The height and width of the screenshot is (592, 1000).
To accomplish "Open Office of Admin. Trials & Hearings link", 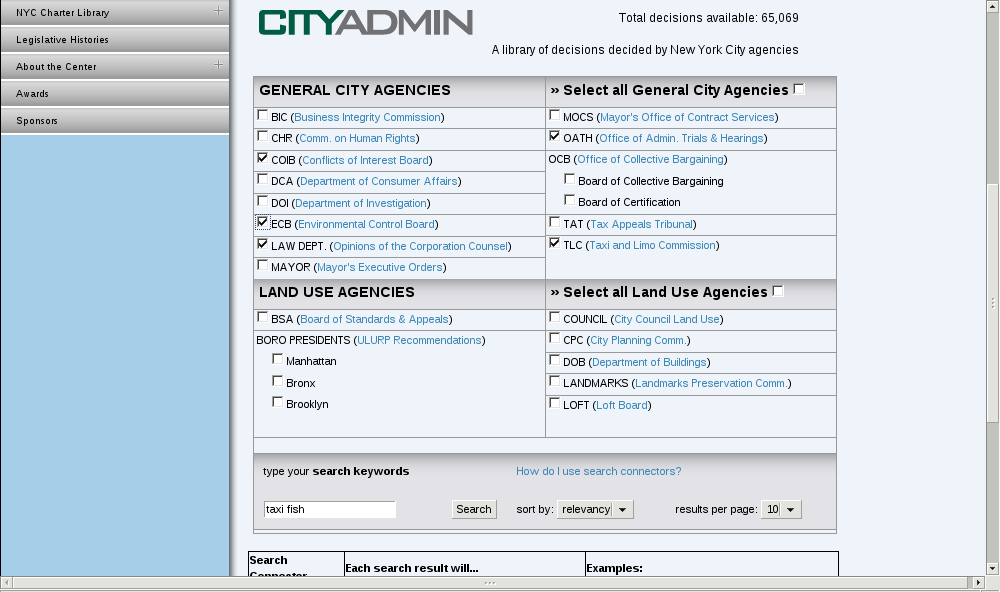I will [681, 138].
